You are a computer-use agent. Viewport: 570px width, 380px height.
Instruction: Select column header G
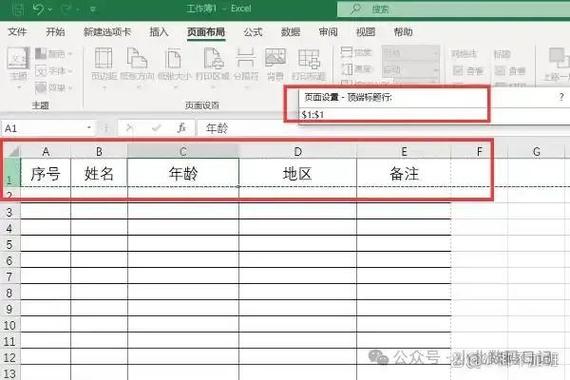tap(536, 151)
